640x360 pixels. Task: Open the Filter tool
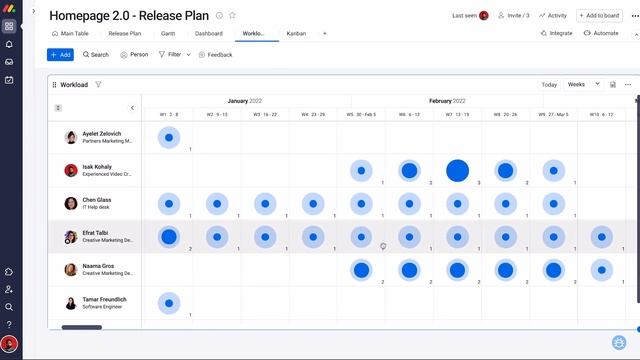coord(170,54)
